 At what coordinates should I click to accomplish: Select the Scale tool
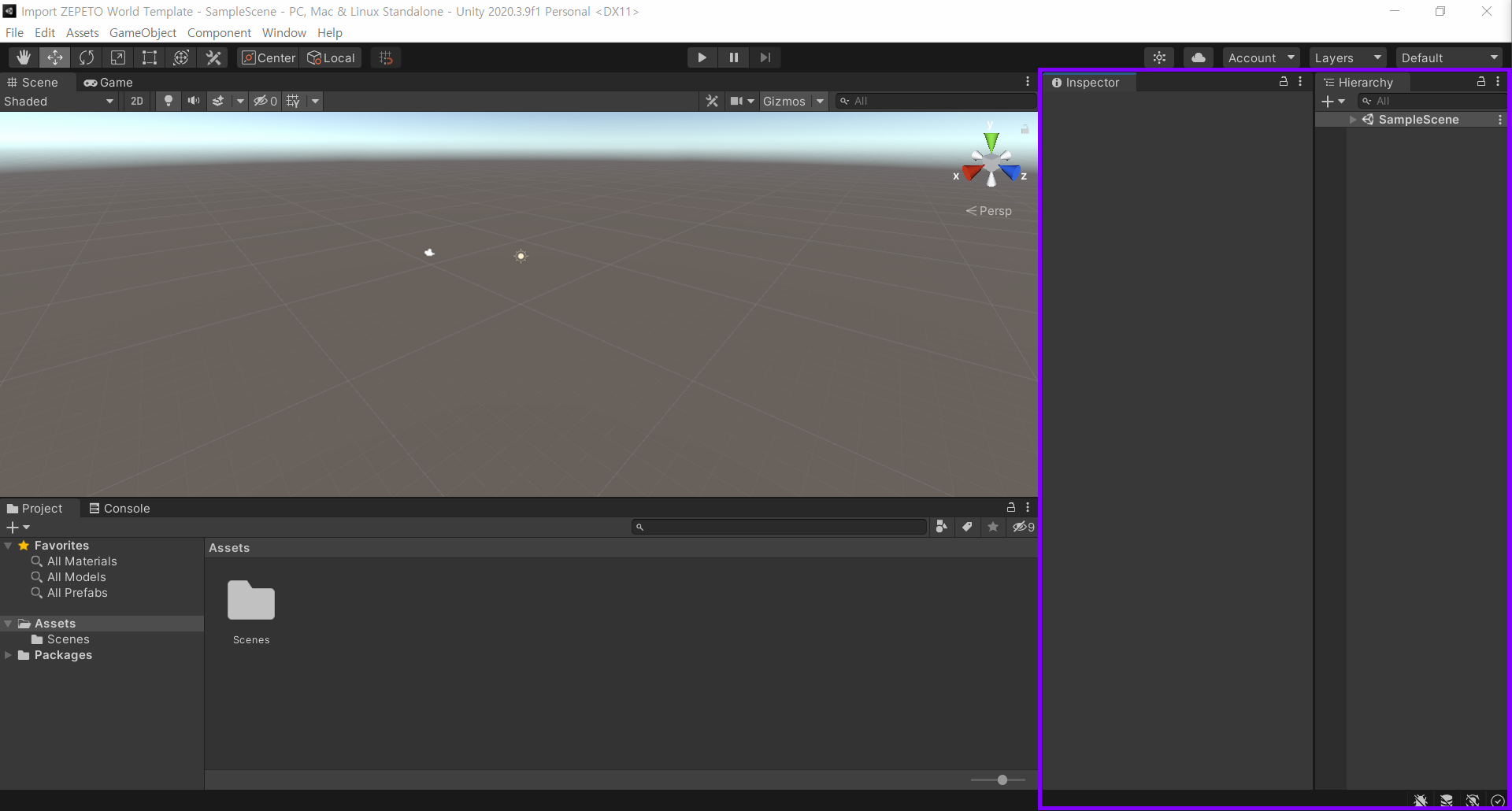point(118,57)
